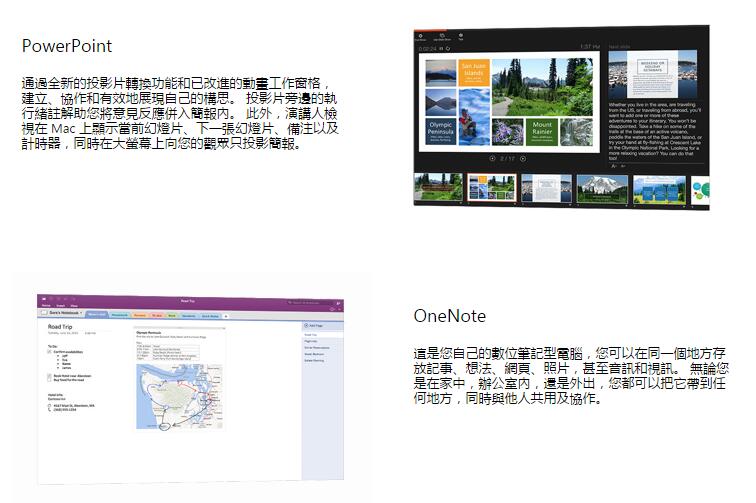Image resolution: width=756 pixels, height=503 pixels.
Task: Toggle the Confirm availability checkbox
Action: (x=49, y=352)
